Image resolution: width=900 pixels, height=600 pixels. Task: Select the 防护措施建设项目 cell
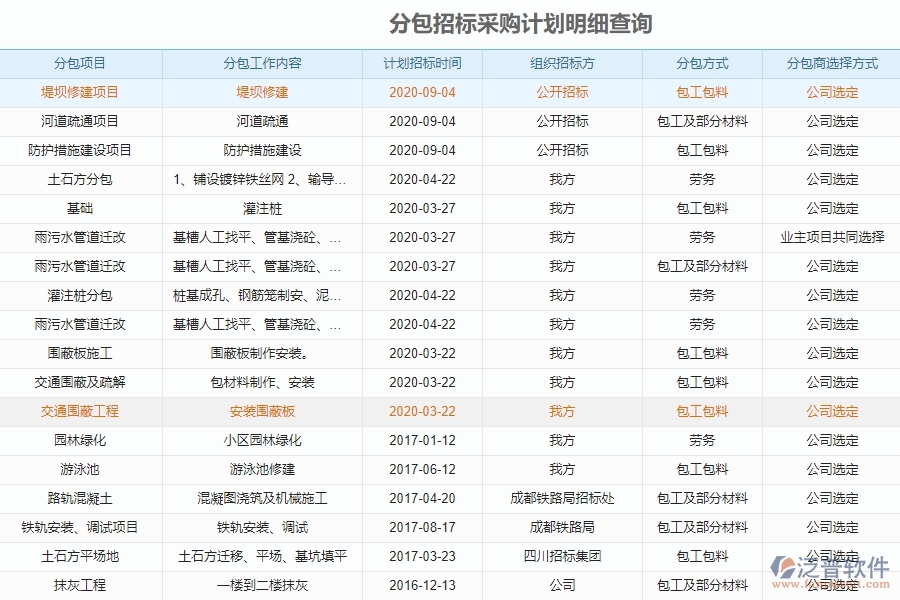click(x=81, y=150)
